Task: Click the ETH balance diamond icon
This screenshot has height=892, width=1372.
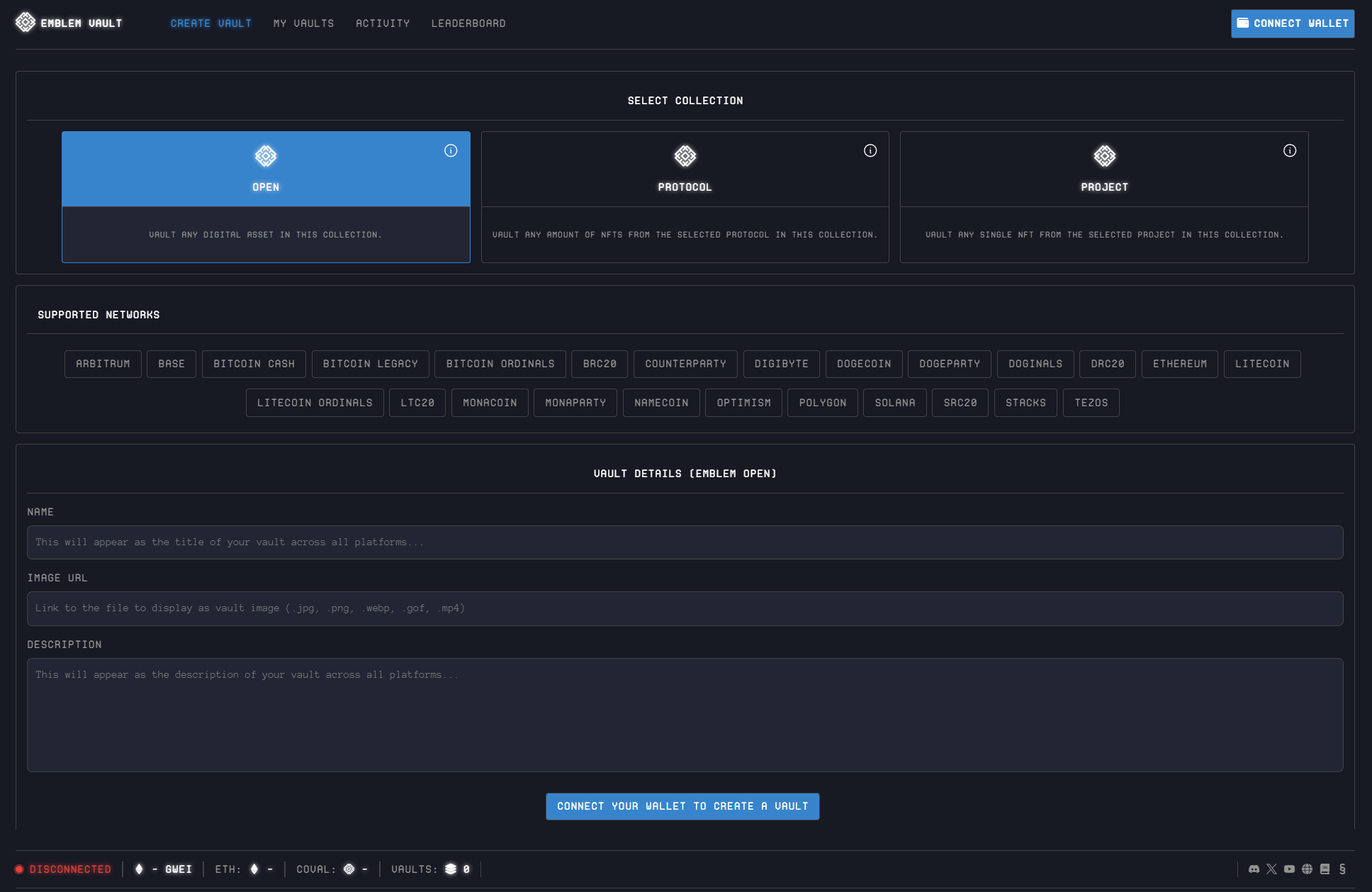Action: click(254, 869)
